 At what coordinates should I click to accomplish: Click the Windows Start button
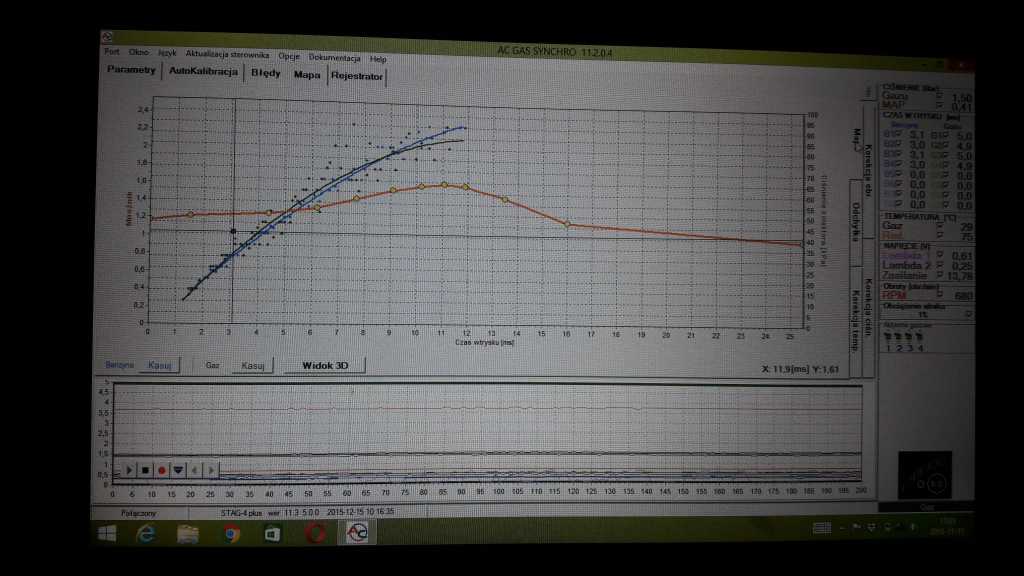[x=106, y=534]
